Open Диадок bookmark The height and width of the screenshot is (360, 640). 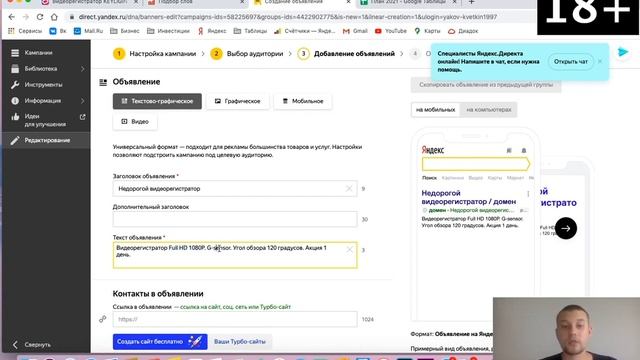click(463, 31)
